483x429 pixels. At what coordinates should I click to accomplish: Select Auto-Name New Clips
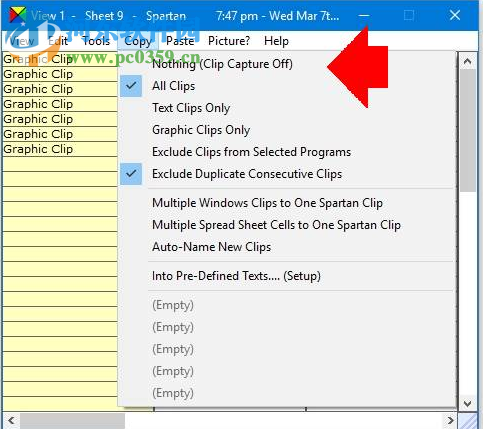coord(287,247)
